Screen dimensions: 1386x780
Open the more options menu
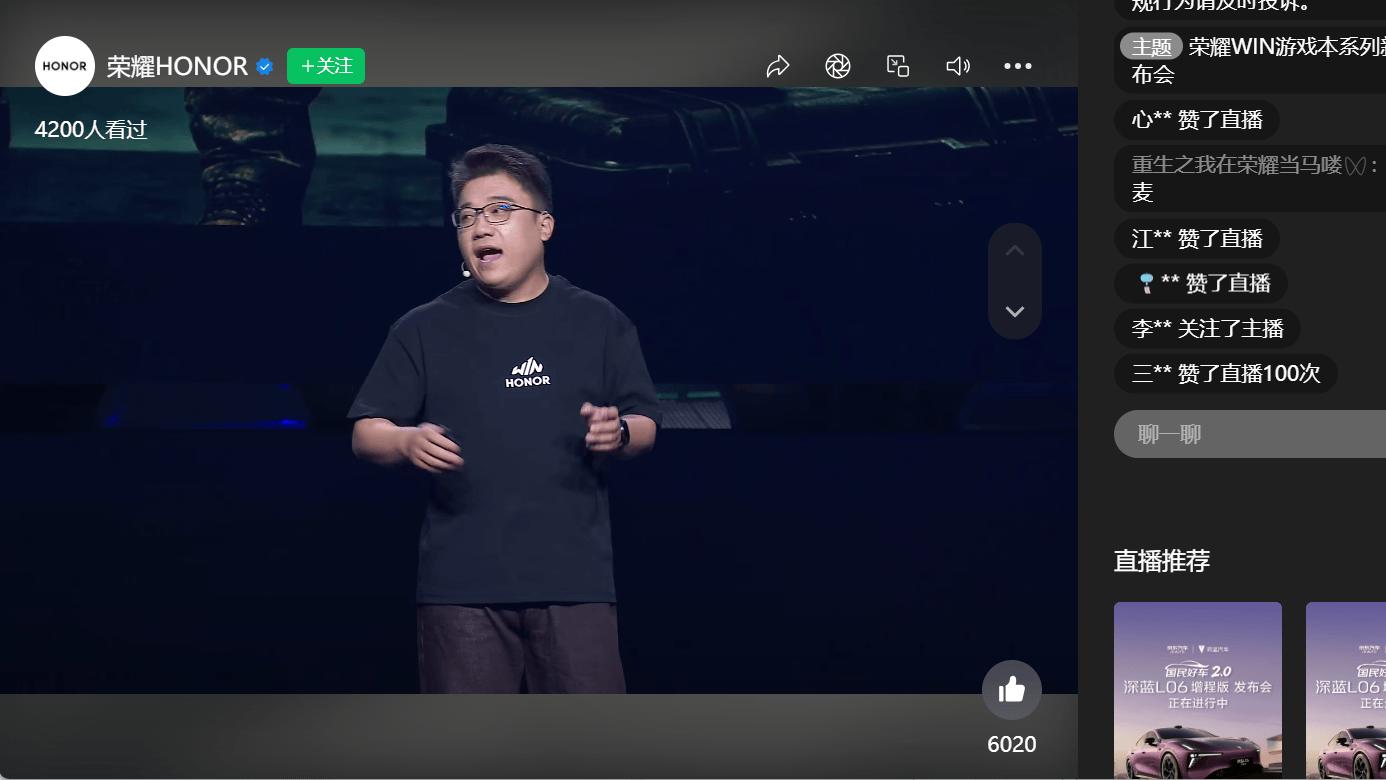coord(1018,66)
